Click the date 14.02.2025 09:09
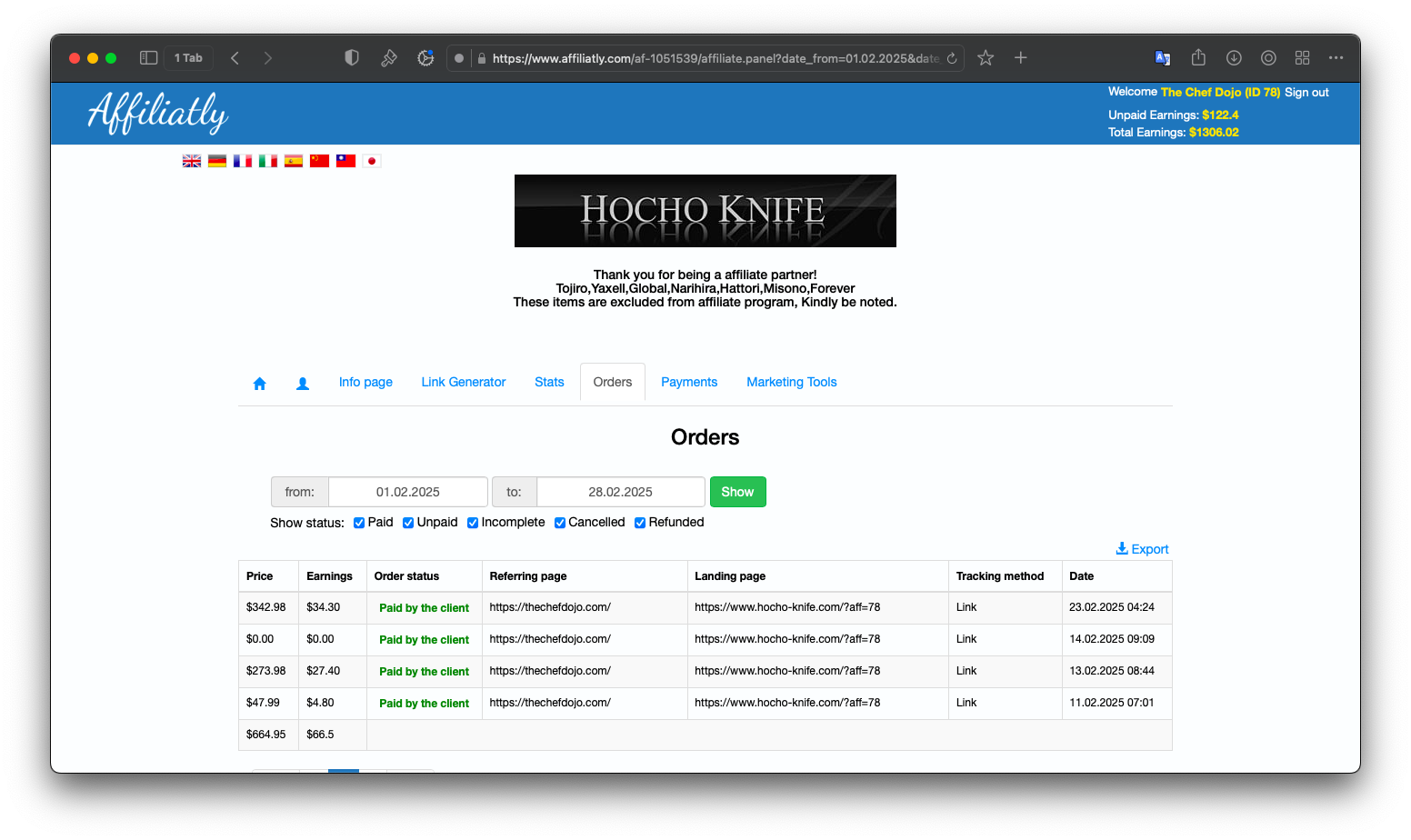 click(x=1112, y=639)
